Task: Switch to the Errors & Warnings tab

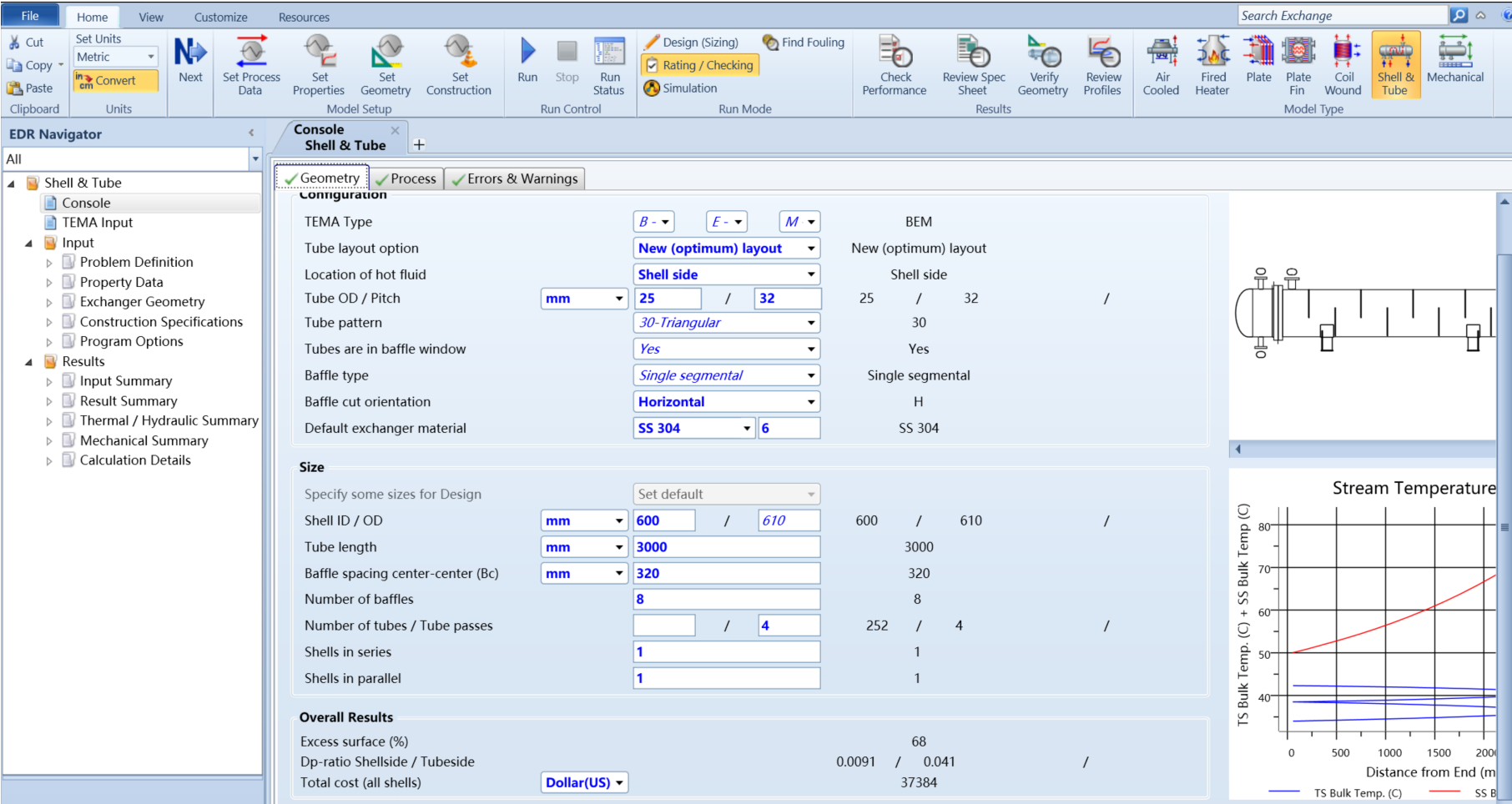Action: click(515, 178)
